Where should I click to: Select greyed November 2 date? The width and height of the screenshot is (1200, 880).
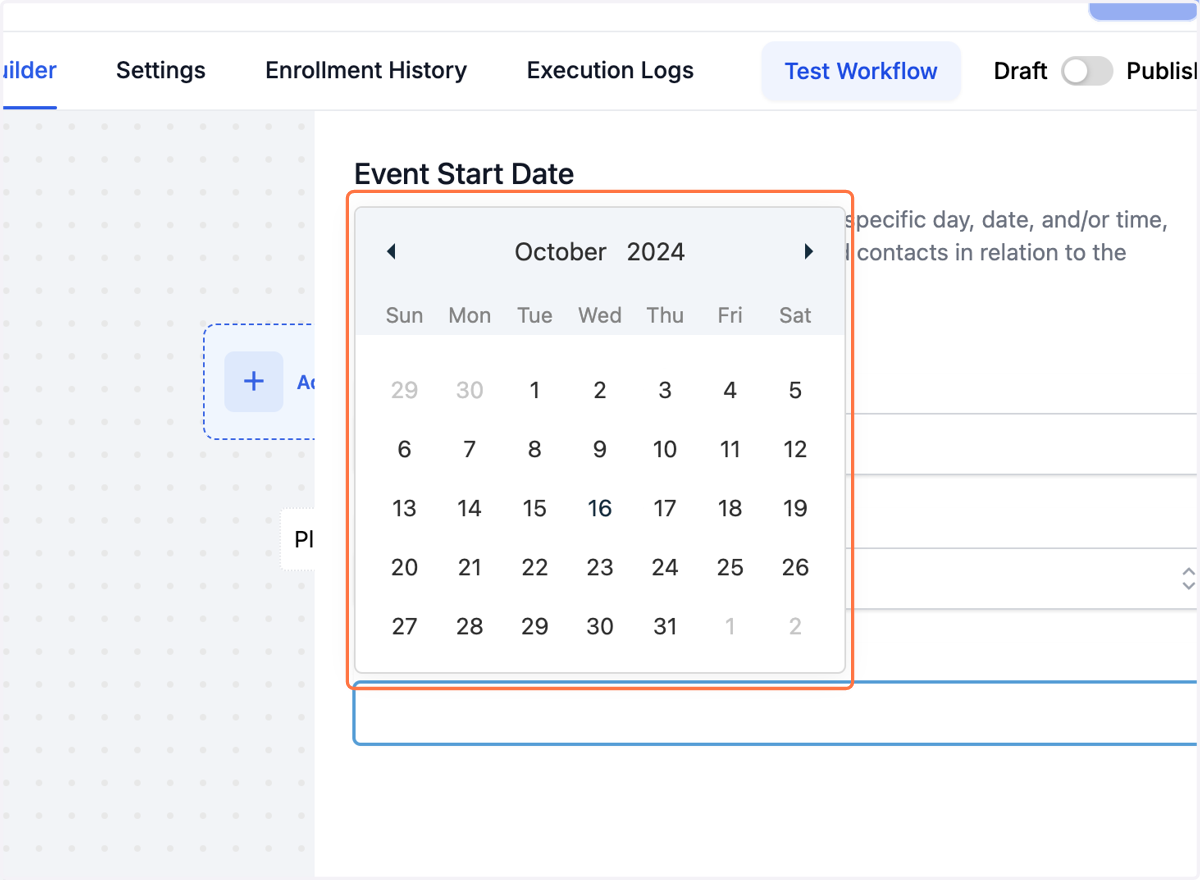[795, 626]
